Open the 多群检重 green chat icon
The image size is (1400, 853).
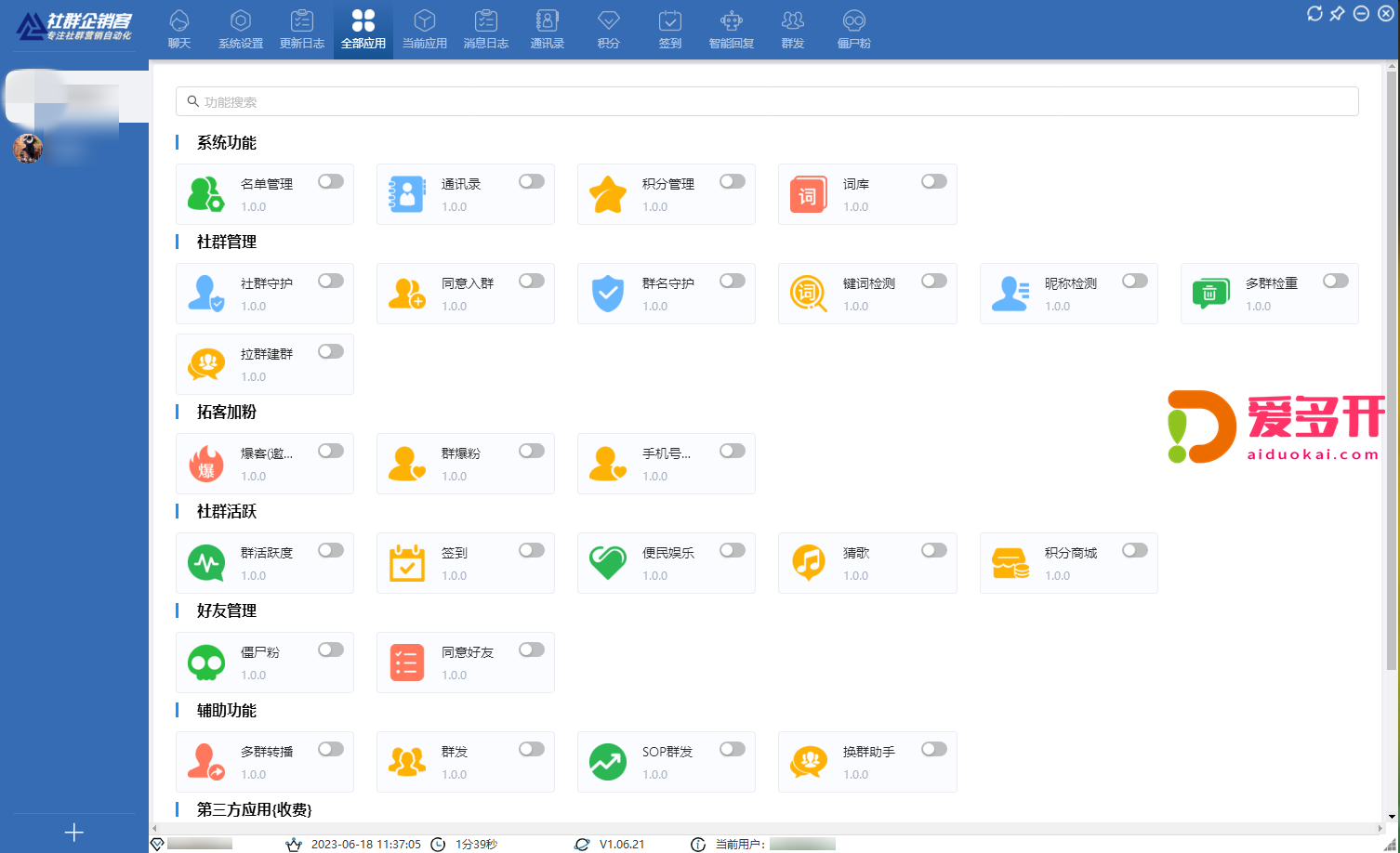pos(1210,294)
